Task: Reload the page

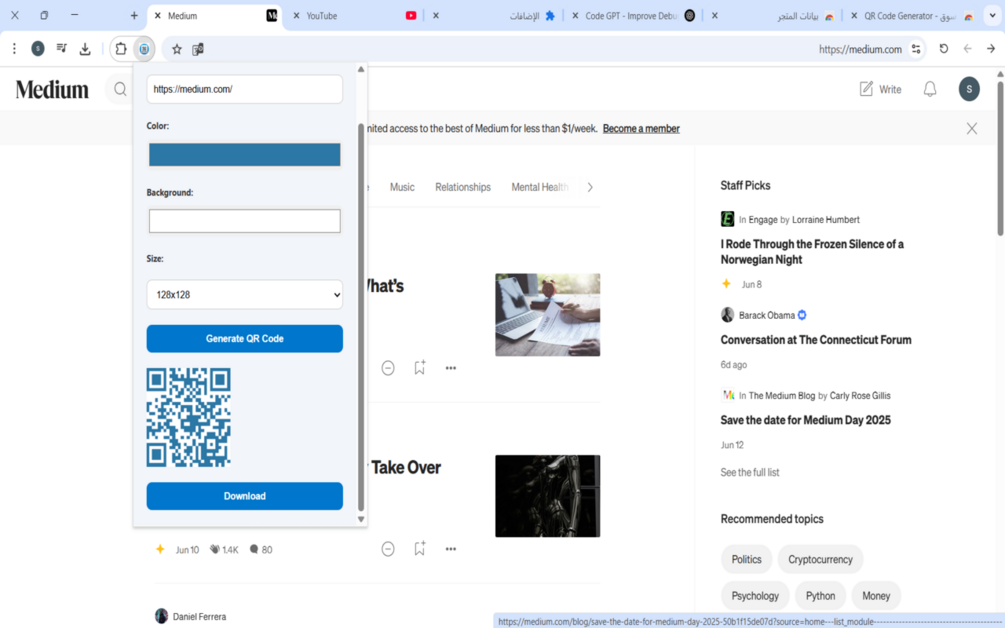Action: point(943,49)
